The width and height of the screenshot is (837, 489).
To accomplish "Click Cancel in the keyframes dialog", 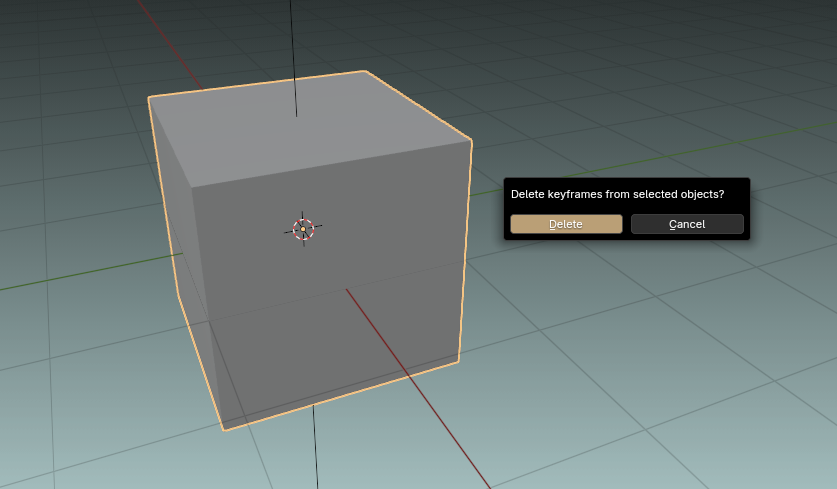I will (687, 224).
